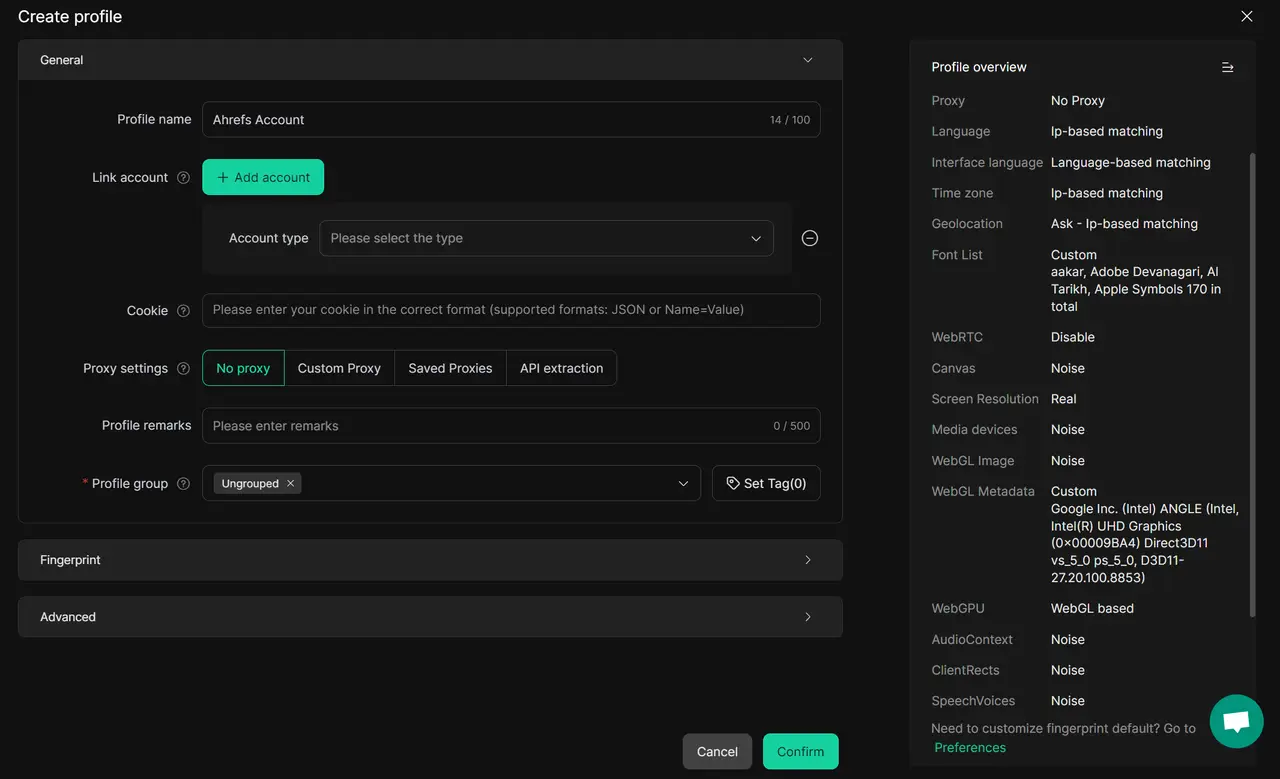Screen dimensions: 1280x779
Task: Remove the Ungrouped tag with its x
Action: tap(291, 484)
